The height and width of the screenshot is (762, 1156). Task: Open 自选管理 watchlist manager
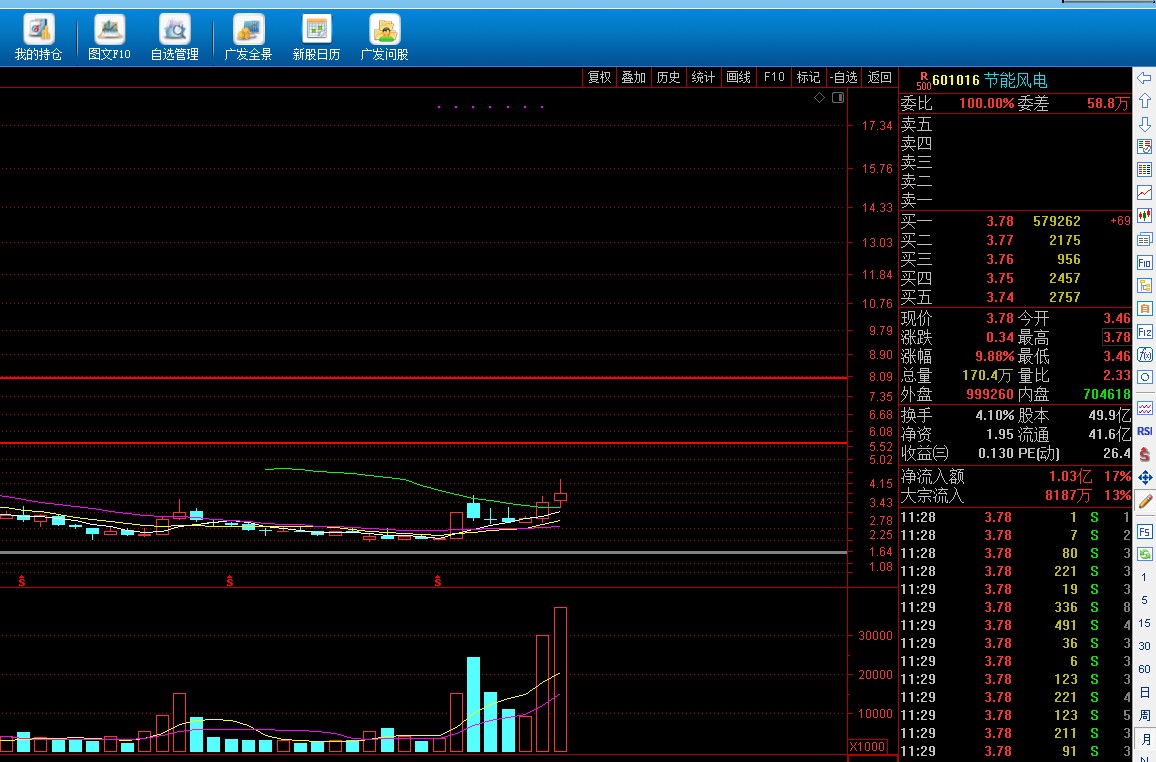coord(175,37)
